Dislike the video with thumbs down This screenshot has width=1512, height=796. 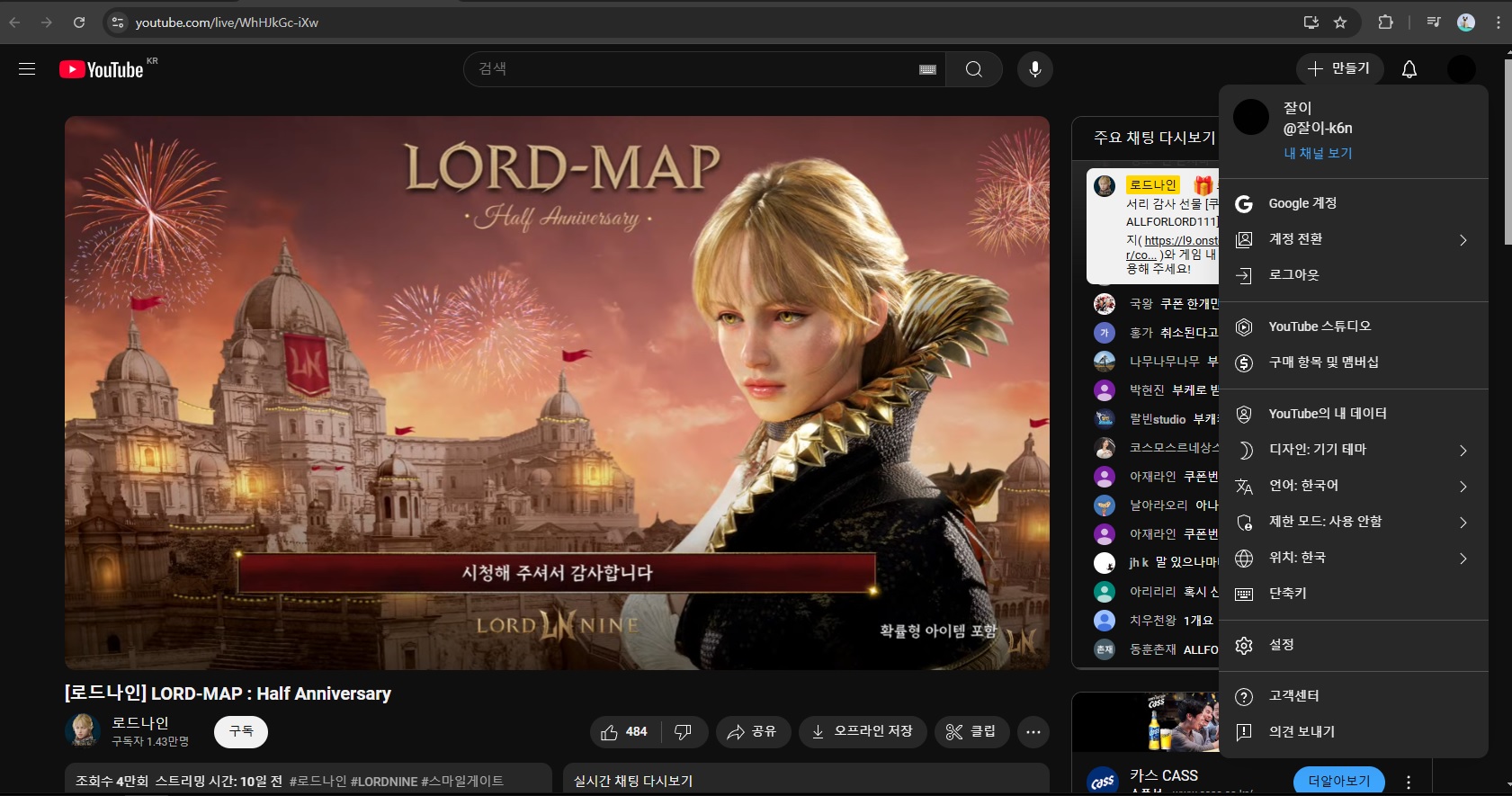coord(684,732)
